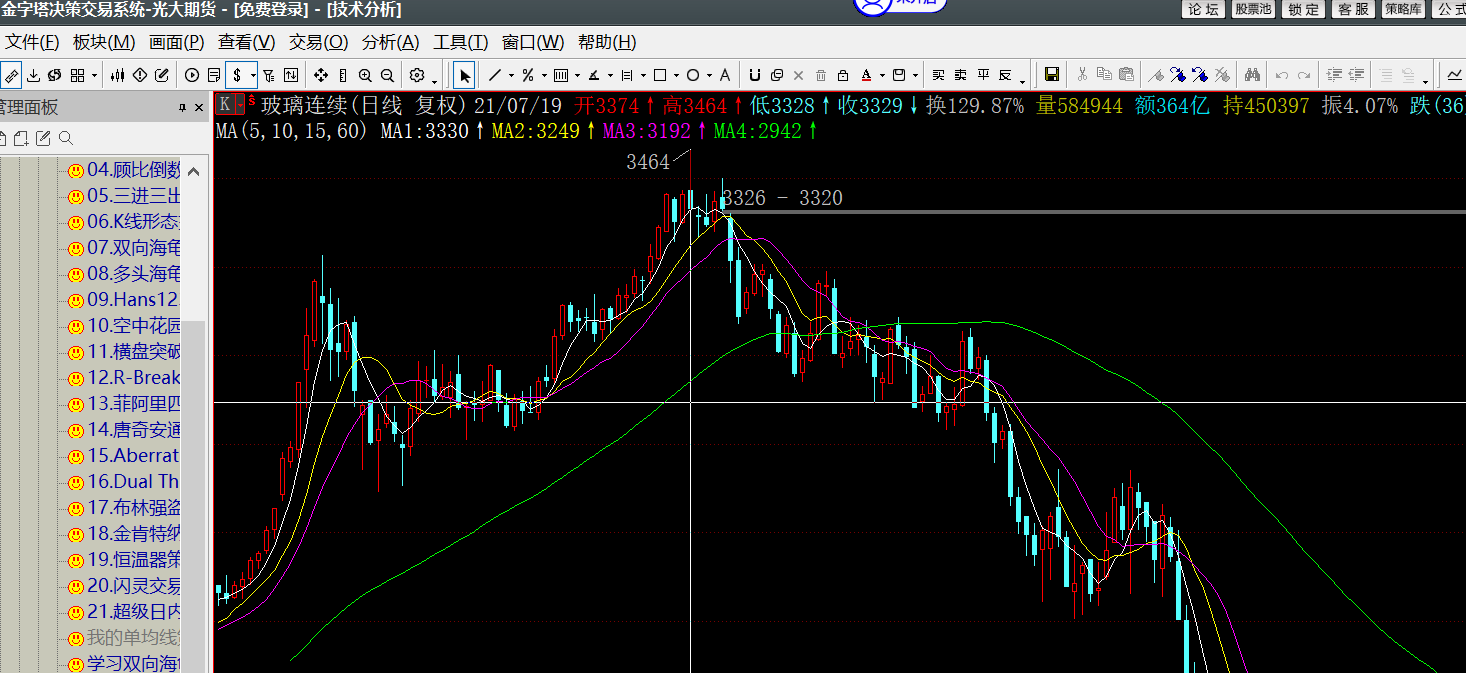The width and height of the screenshot is (1466, 673).
Task: Click the four-square layout grid icon
Action: [77, 75]
